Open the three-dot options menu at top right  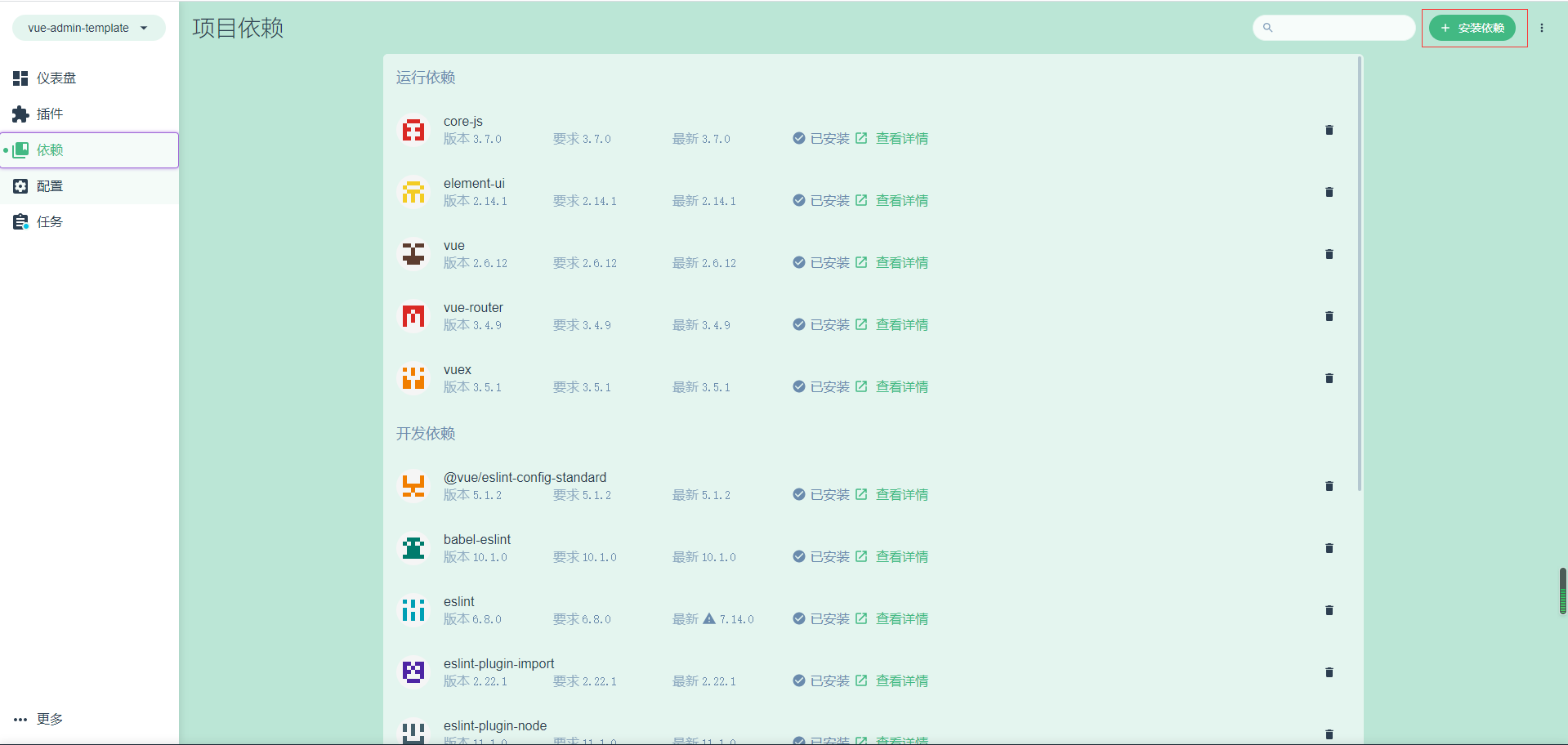1542,28
